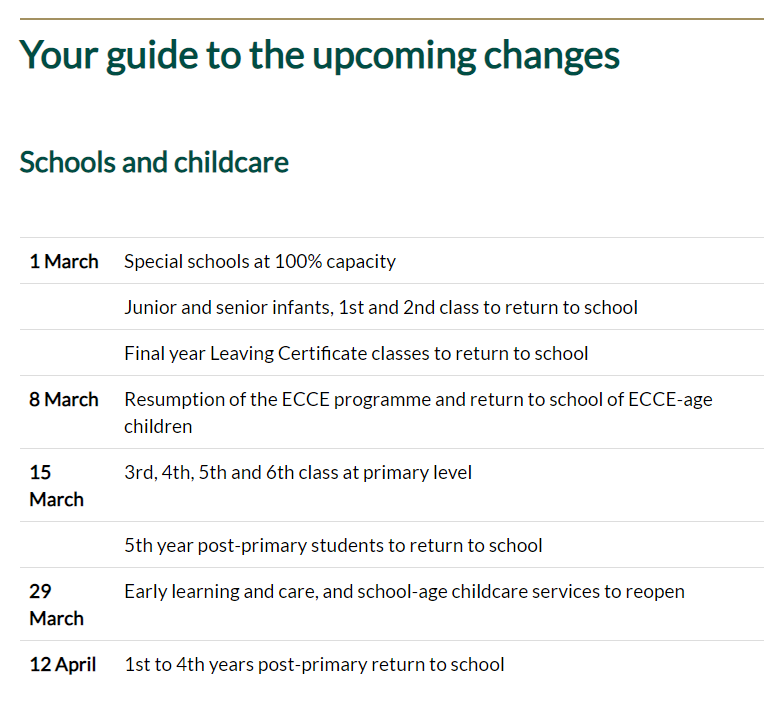Click the "Your guide to the upcoming changes" heading
The image size is (784, 717).
(319, 56)
